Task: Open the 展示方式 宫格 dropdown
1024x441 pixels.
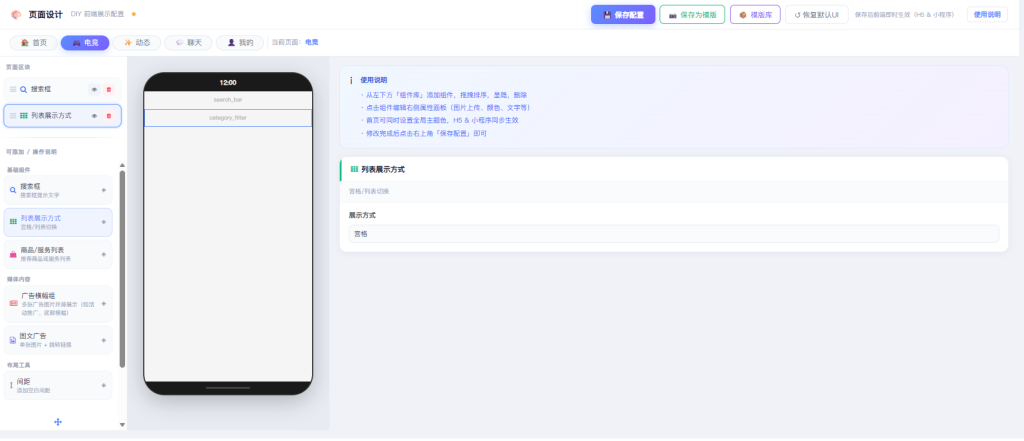Action: [673, 233]
